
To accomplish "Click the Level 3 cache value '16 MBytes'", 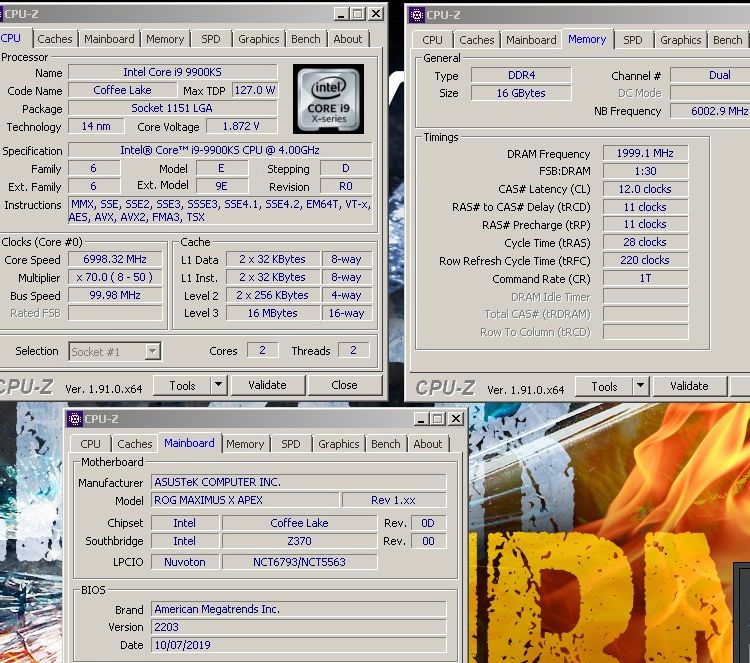I will click(273, 313).
